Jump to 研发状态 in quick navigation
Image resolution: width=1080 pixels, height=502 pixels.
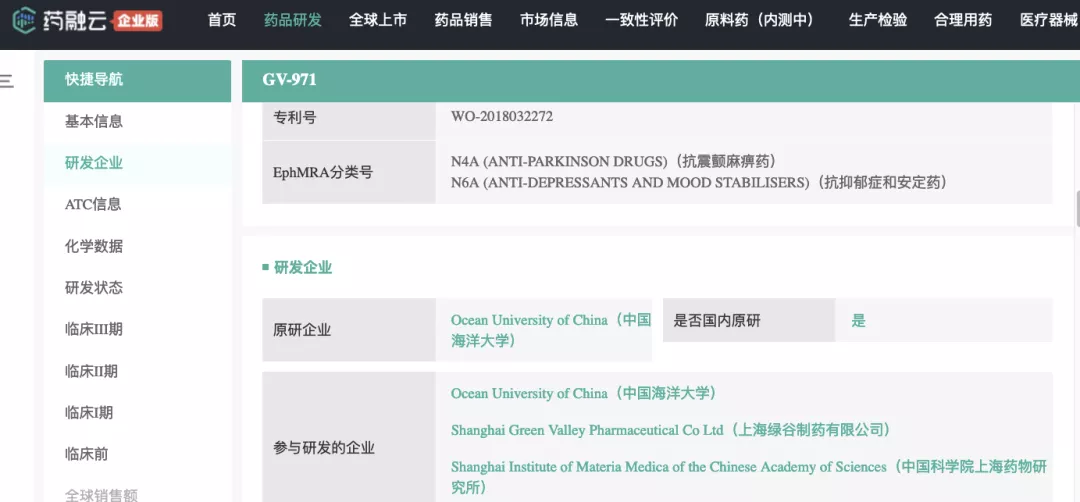pos(94,288)
